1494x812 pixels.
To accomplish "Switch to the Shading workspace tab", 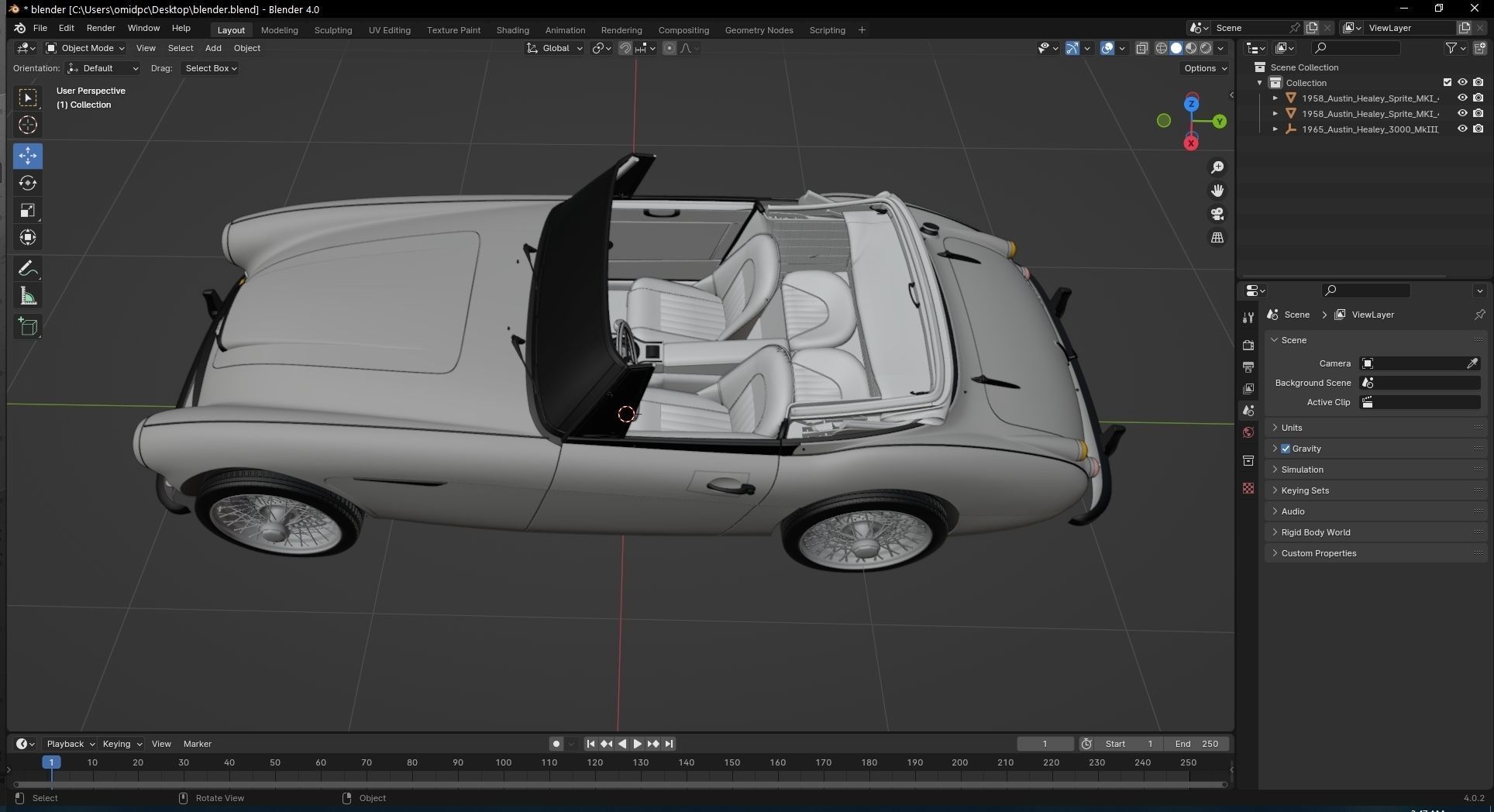I will [512, 30].
